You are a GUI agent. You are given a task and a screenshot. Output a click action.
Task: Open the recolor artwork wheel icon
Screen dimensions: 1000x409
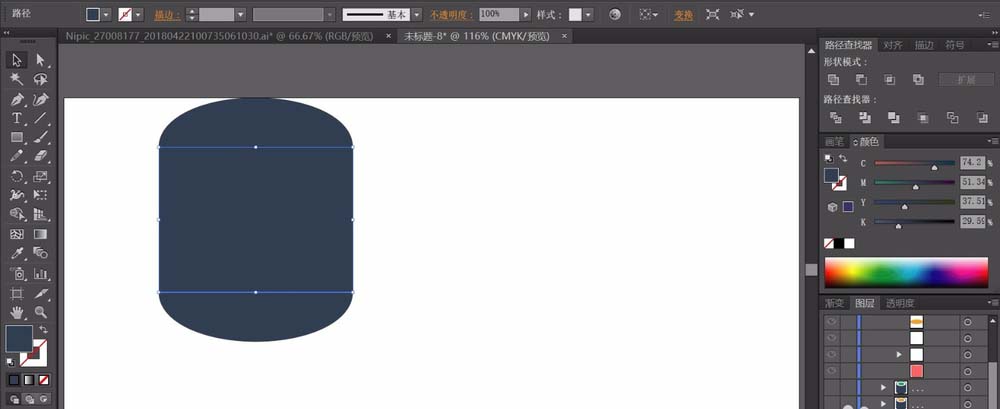coord(615,14)
